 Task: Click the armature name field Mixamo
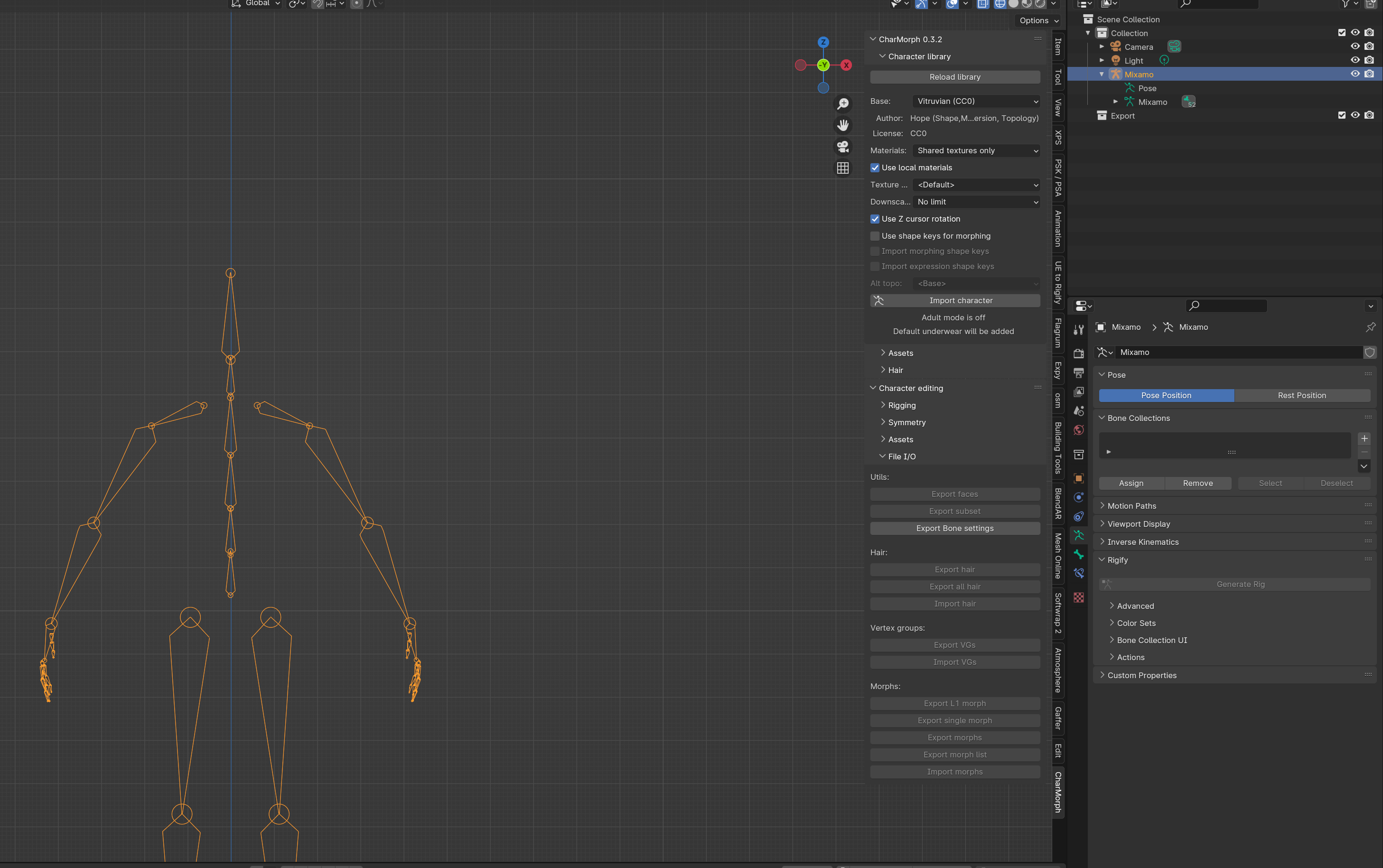coord(1238,353)
